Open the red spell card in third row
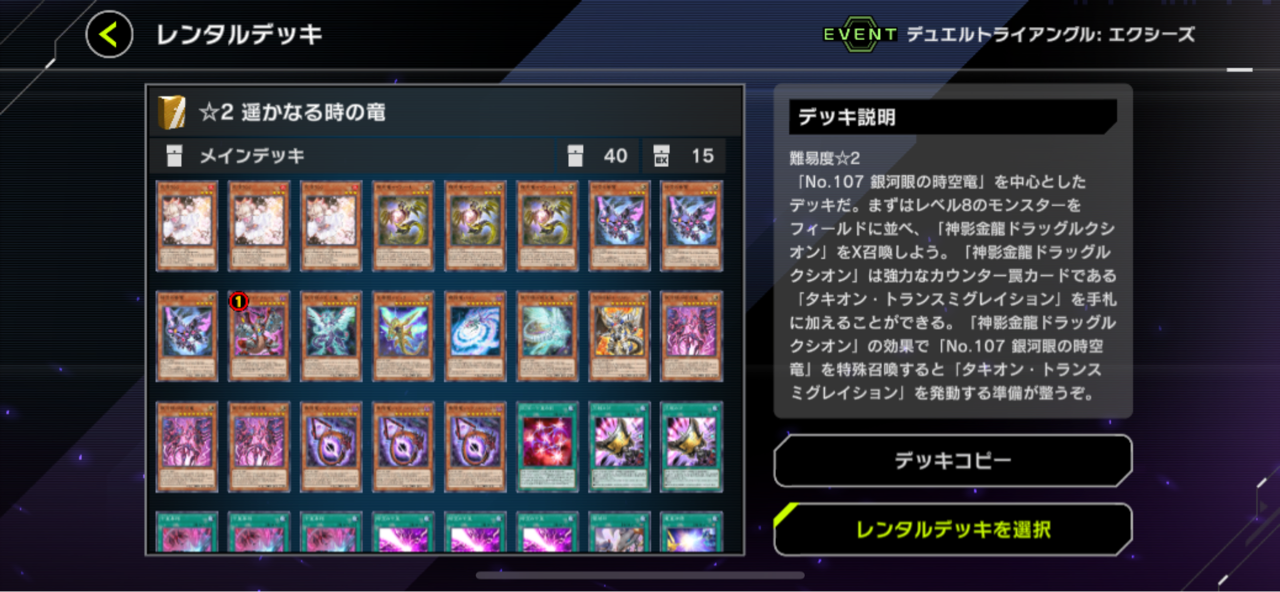 click(547, 447)
